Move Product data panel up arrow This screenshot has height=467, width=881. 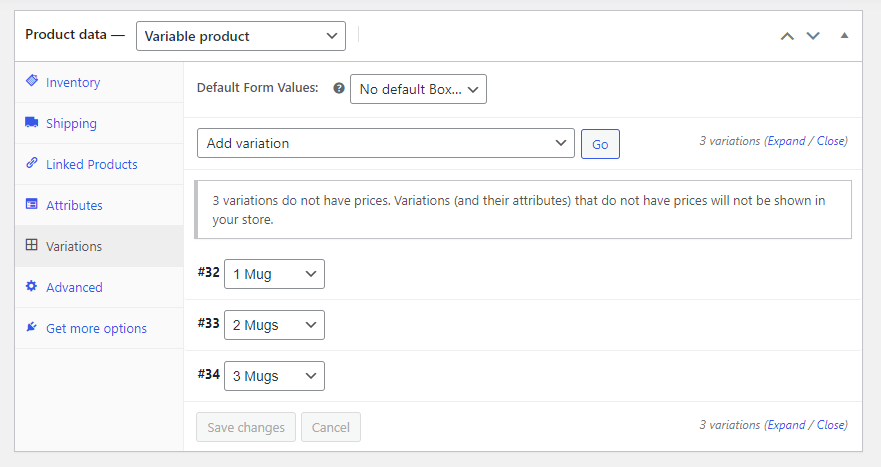click(787, 36)
